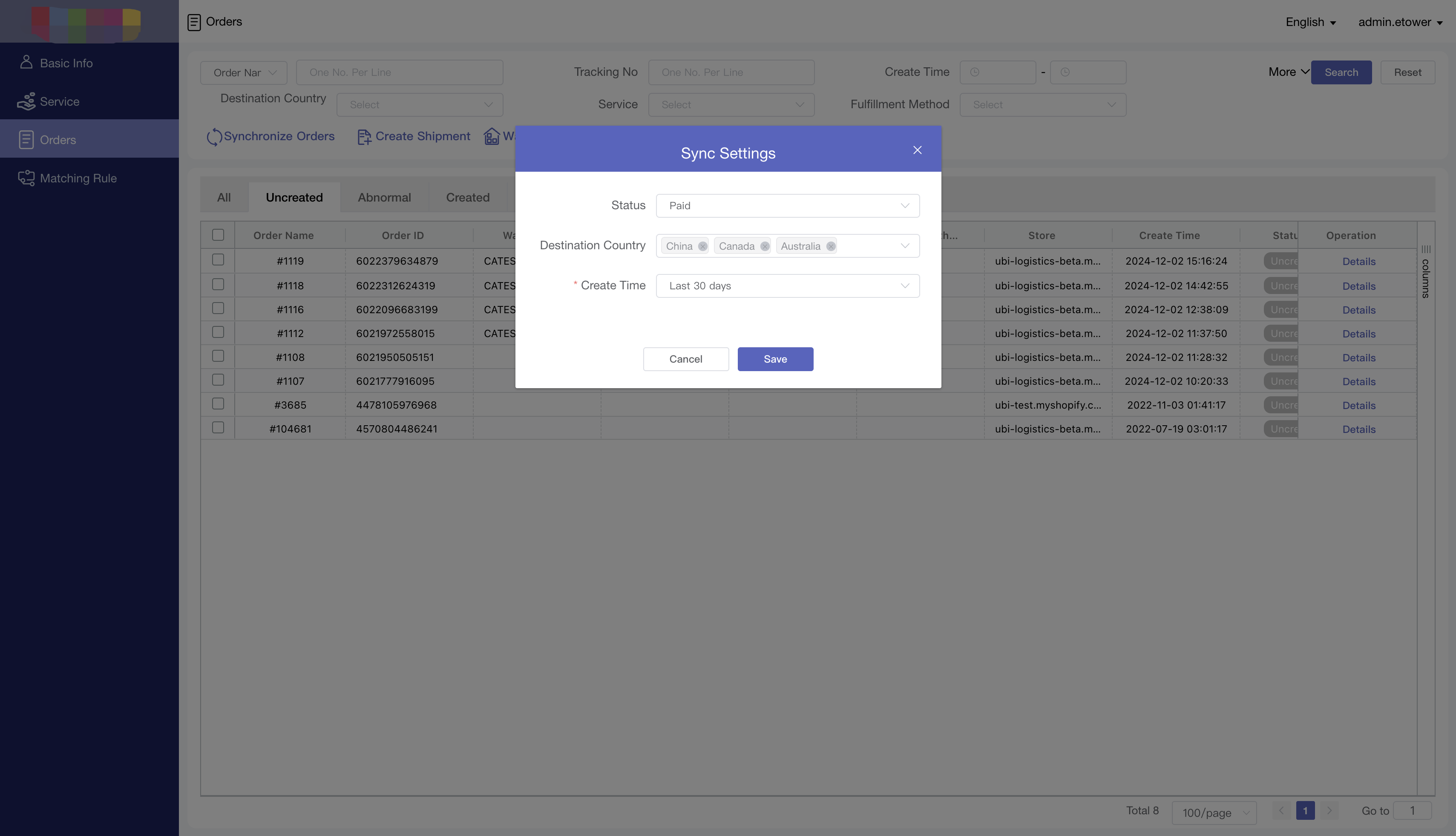
Task: Click Synchronize Orders
Action: point(270,136)
